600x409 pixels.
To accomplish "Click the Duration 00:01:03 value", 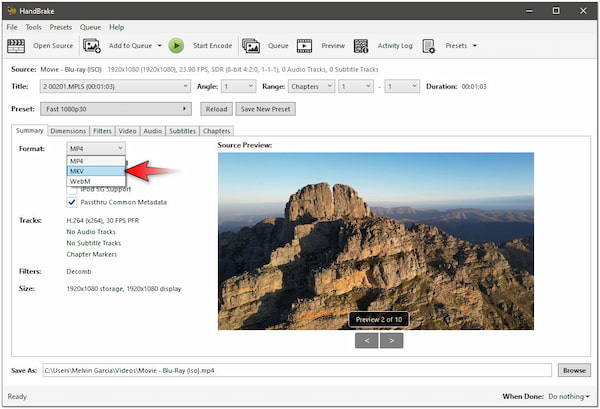I will 474,86.
